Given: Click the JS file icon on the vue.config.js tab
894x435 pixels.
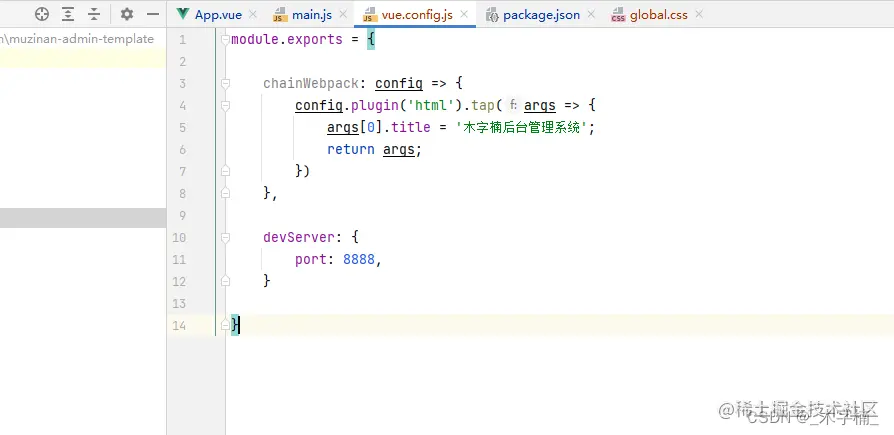Looking at the screenshot, I should (369, 15).
